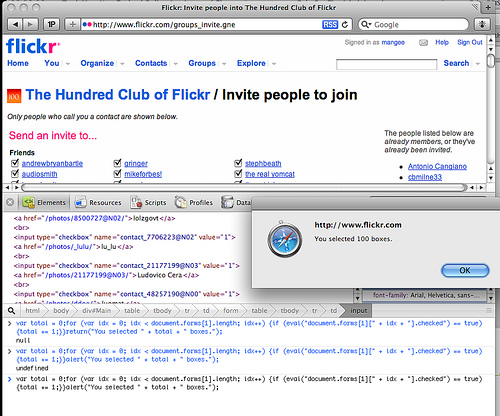The height and width of the screenshot is (416, 500).
Task: Click the flickr logo
Action: (33, 46)
